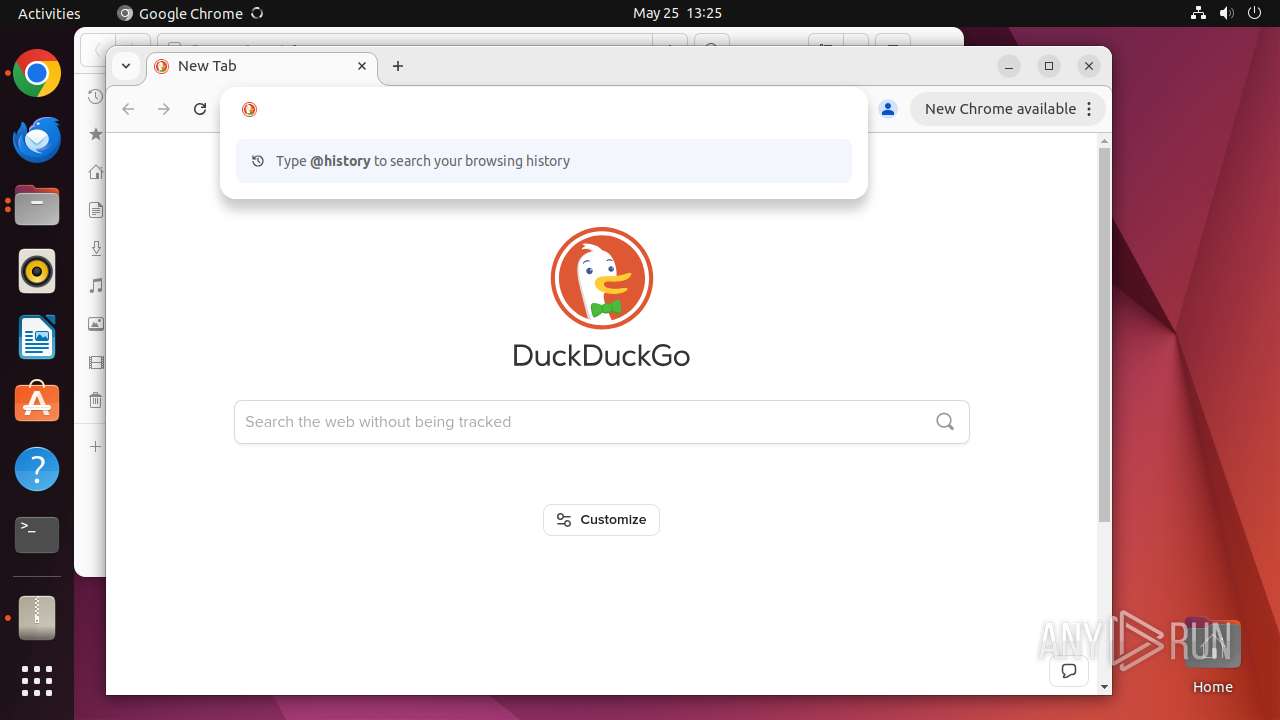Reload the current Chrome page
This screenshot has width=1280, height=720.
coord(200,109)
